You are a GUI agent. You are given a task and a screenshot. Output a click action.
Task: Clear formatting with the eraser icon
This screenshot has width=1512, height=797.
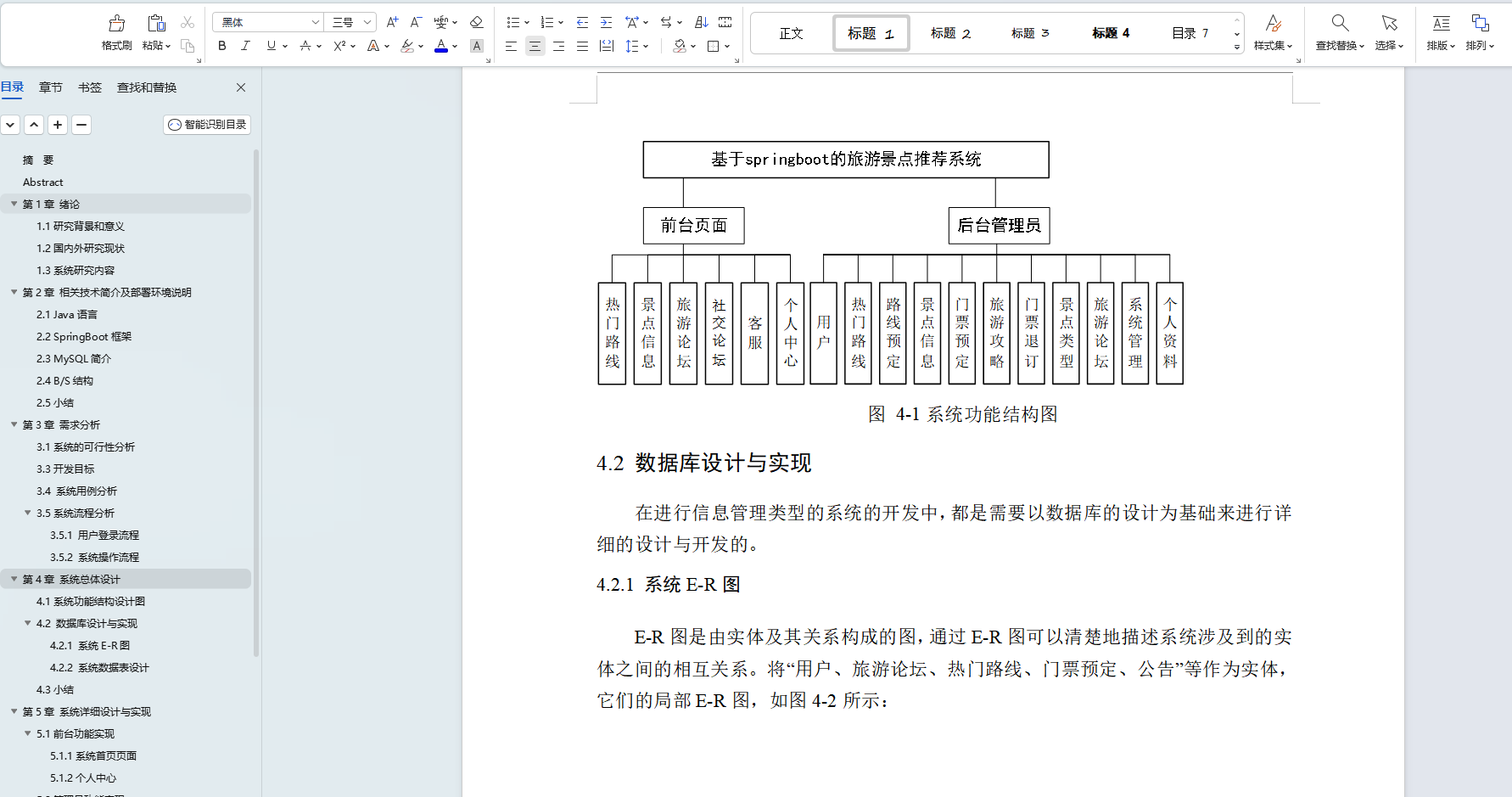click(477, 21)
